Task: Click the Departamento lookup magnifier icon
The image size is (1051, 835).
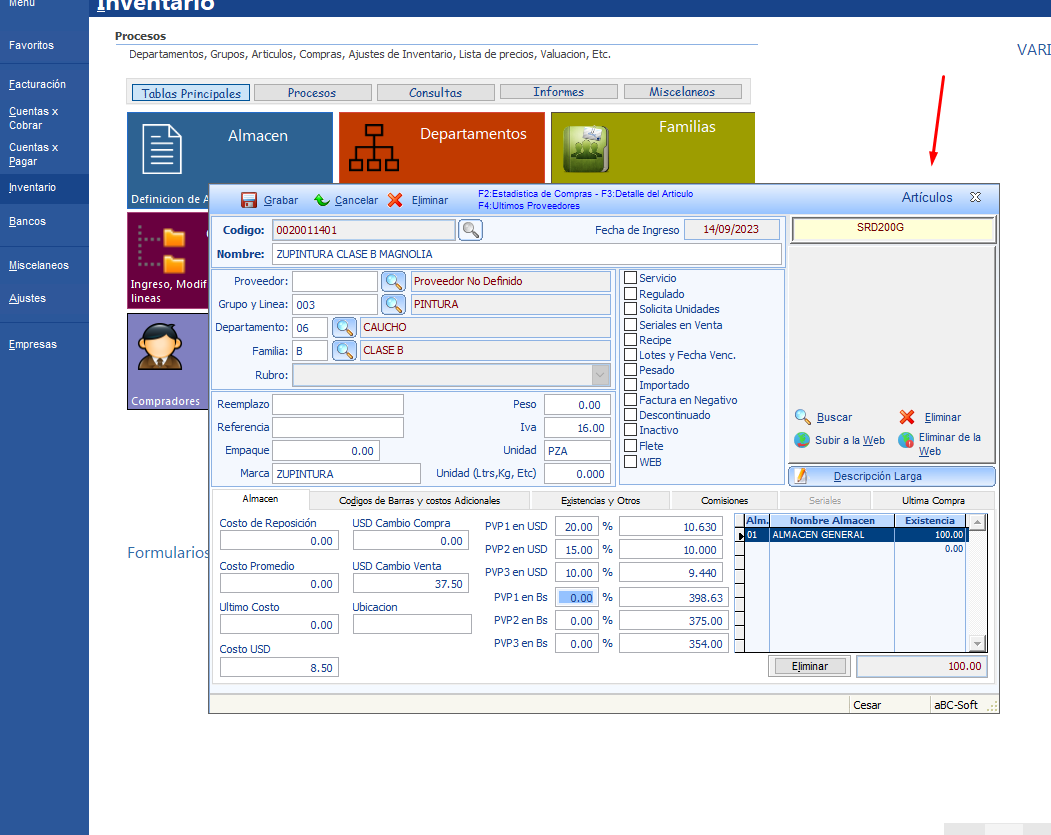Action: tap(345, 328)
